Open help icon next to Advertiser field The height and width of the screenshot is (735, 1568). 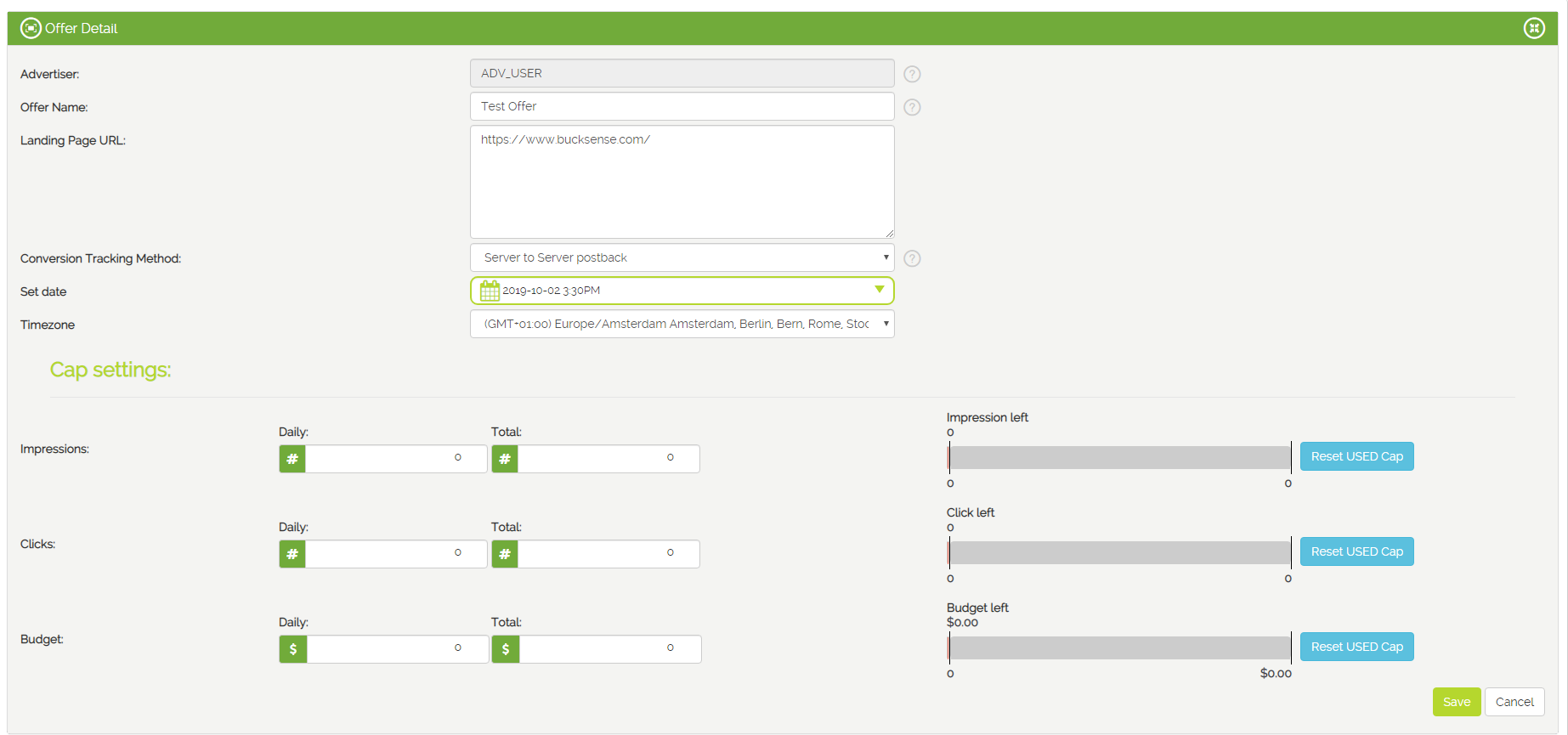[912, 74]
